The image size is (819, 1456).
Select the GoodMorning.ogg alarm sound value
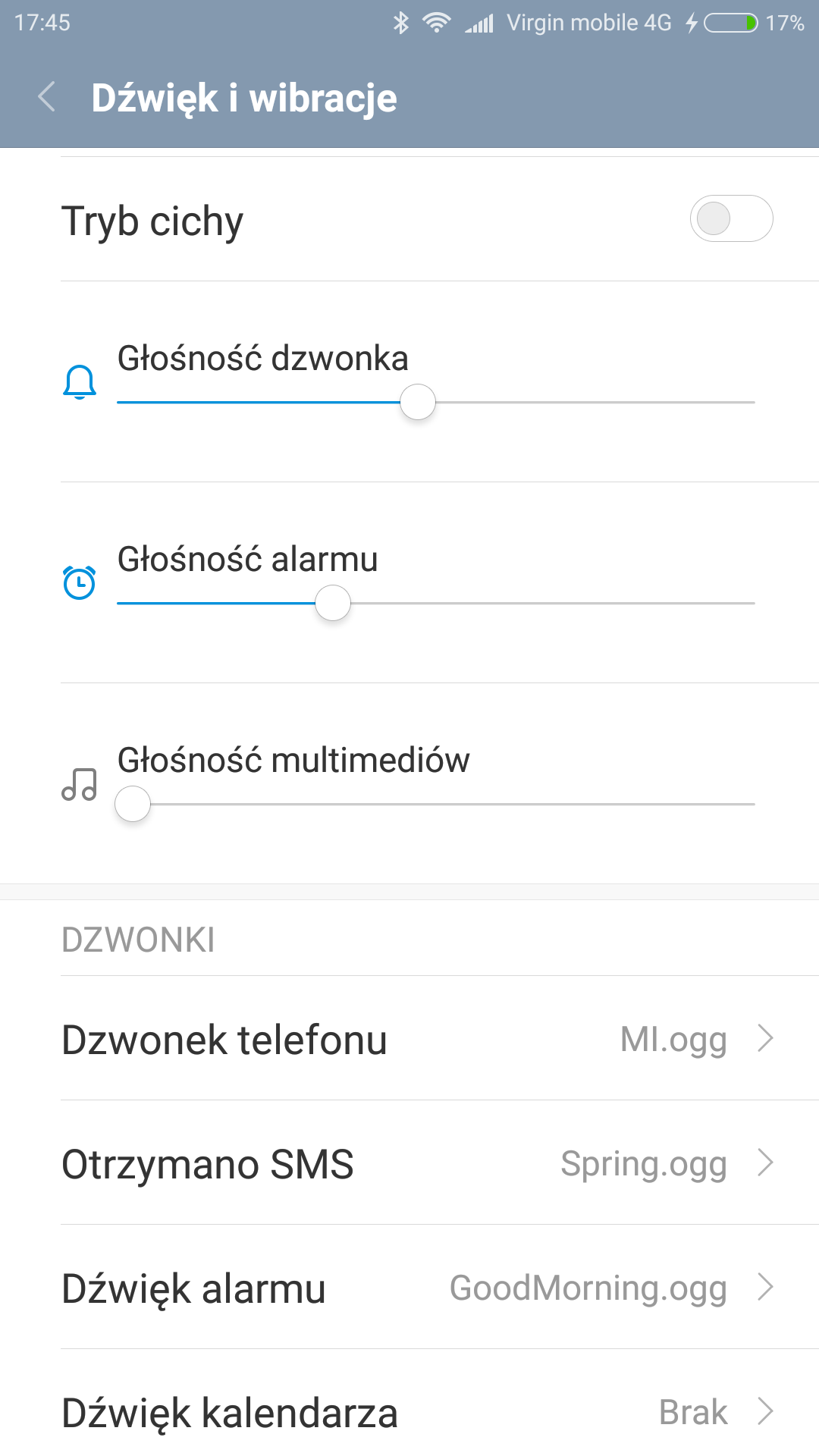(588, 1288)
